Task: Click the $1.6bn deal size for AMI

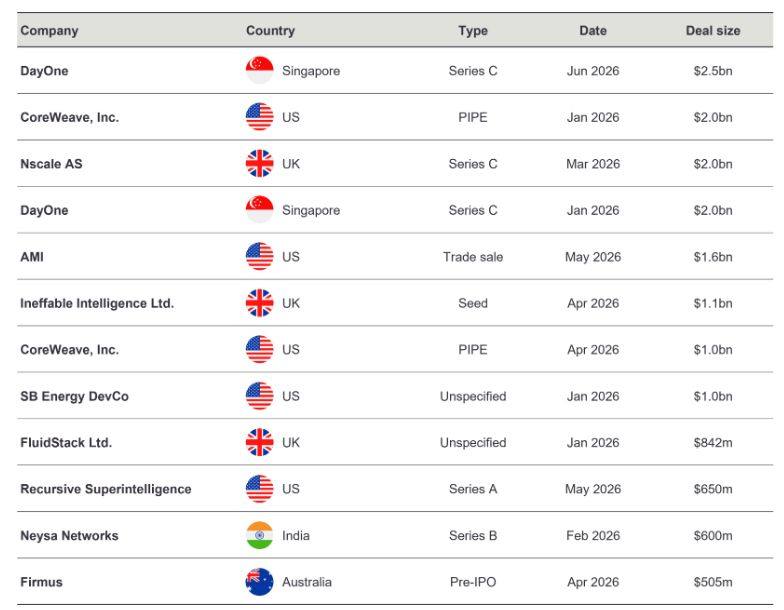Action: 712,256
